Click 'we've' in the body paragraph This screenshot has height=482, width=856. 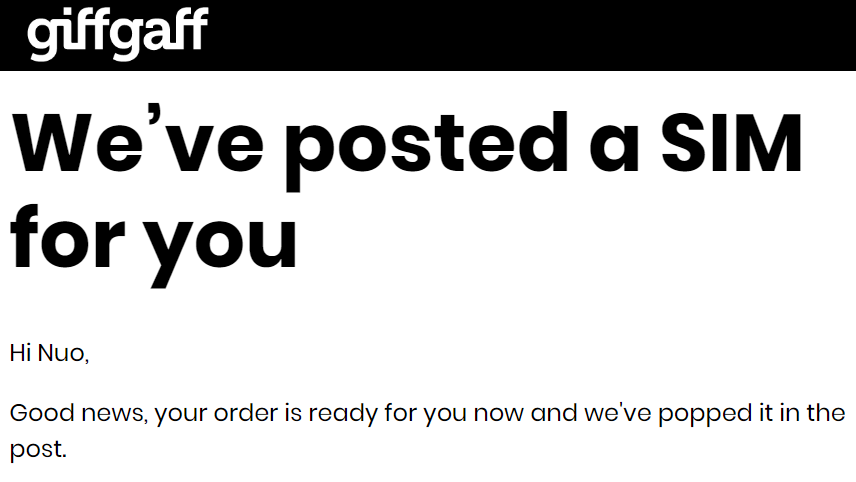coord(617,413)
